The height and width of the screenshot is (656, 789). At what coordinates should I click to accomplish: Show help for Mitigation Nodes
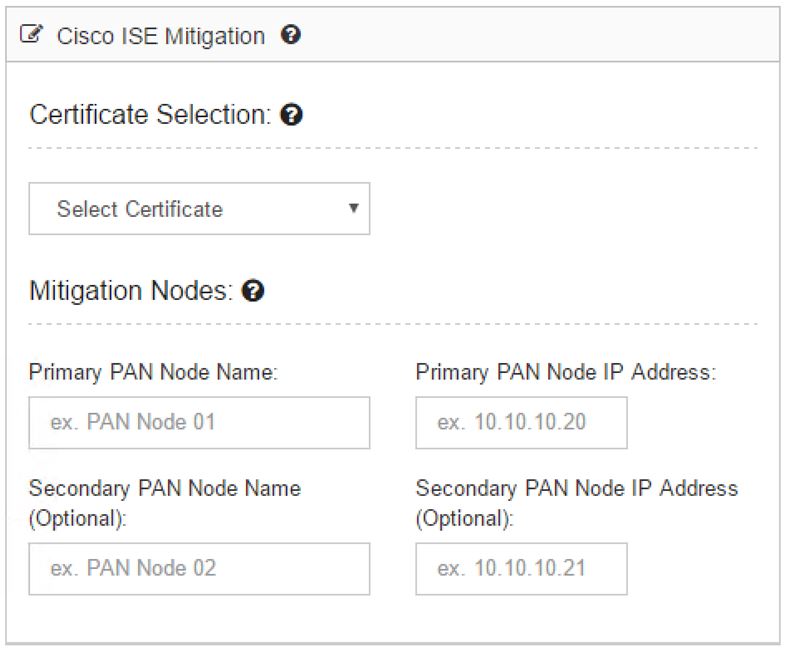pos(253,291)
